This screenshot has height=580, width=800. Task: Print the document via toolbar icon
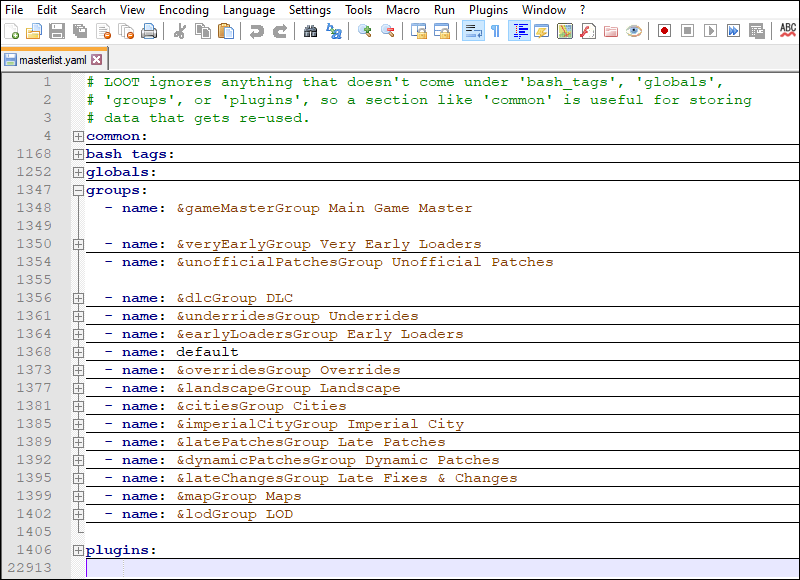point(148,31)
